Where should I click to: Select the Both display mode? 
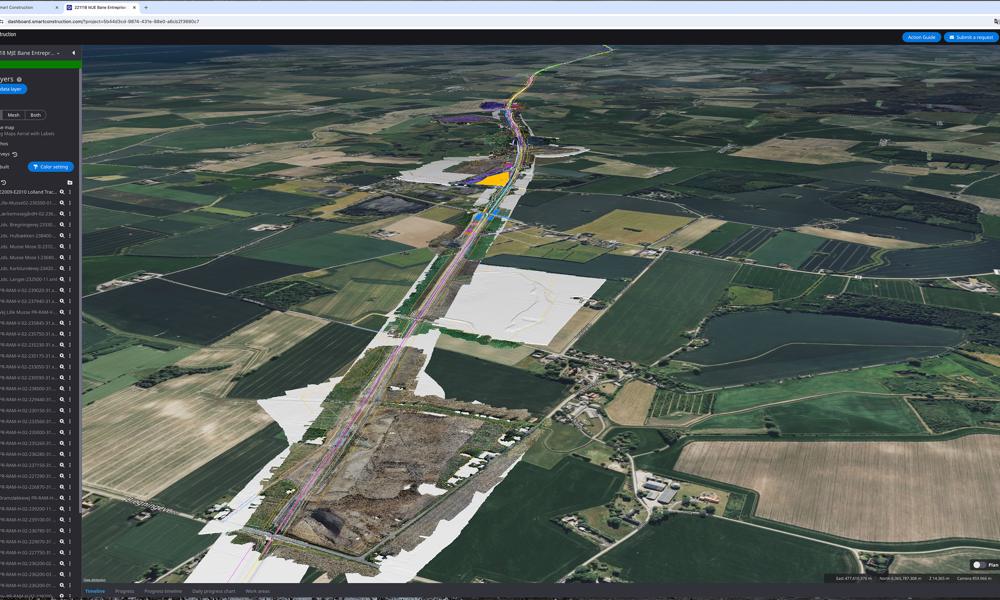point(35,113)
